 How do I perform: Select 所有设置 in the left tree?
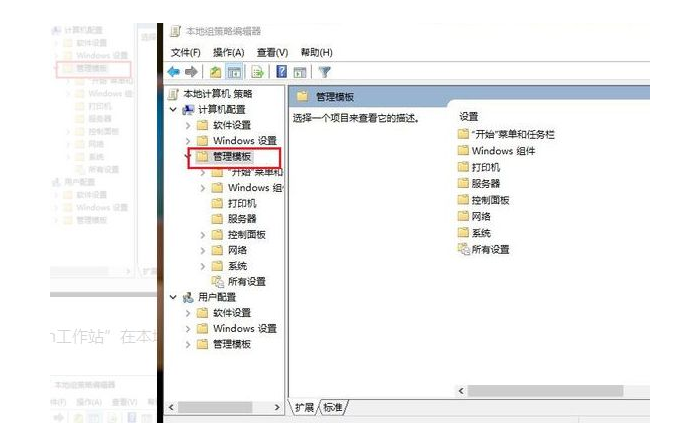246,281
